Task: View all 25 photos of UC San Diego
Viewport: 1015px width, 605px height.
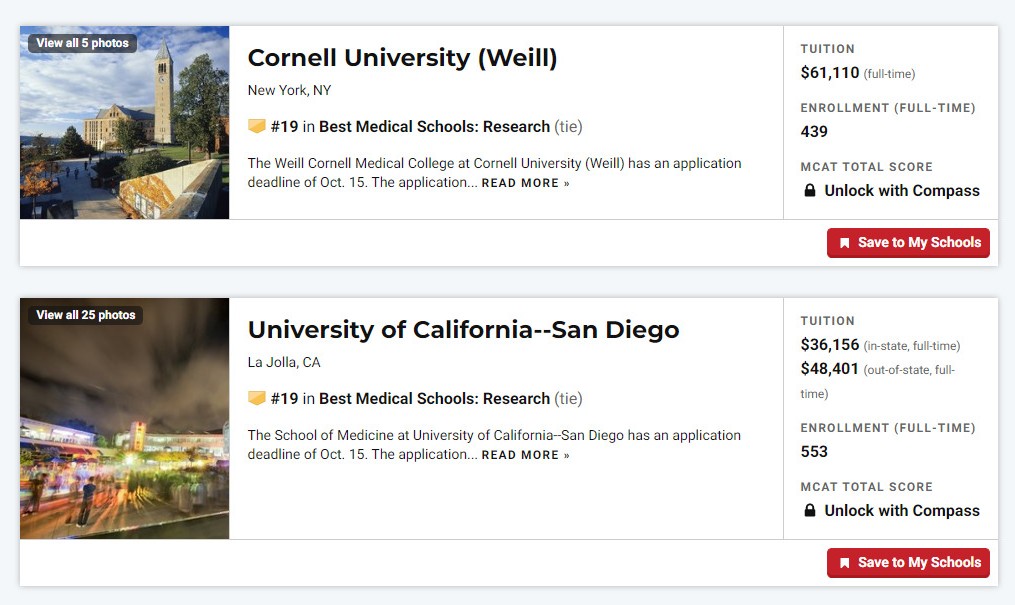Action: [85, 315]
